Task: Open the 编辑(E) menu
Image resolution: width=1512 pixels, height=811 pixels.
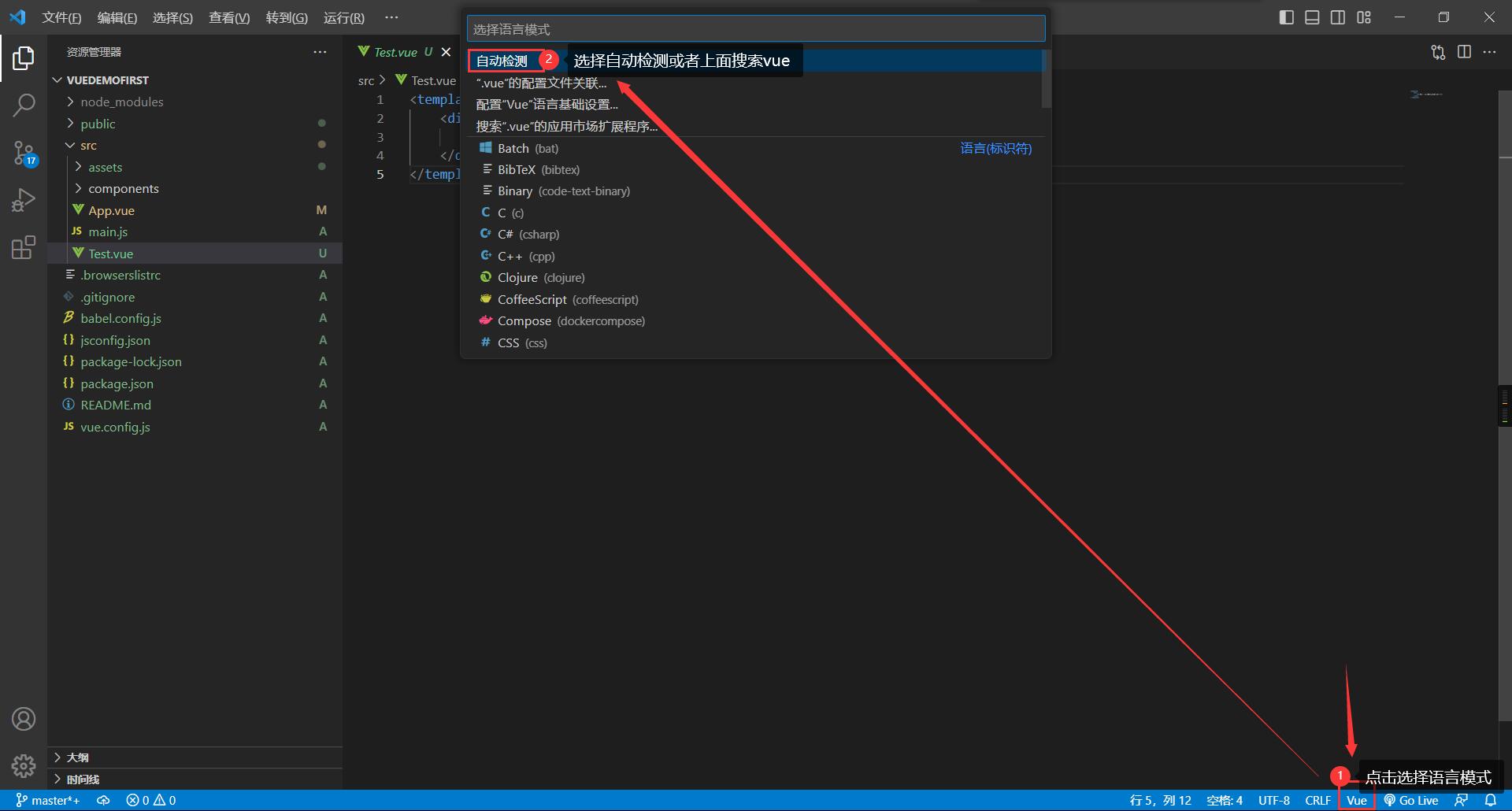Action: click(x=117, y=17)
